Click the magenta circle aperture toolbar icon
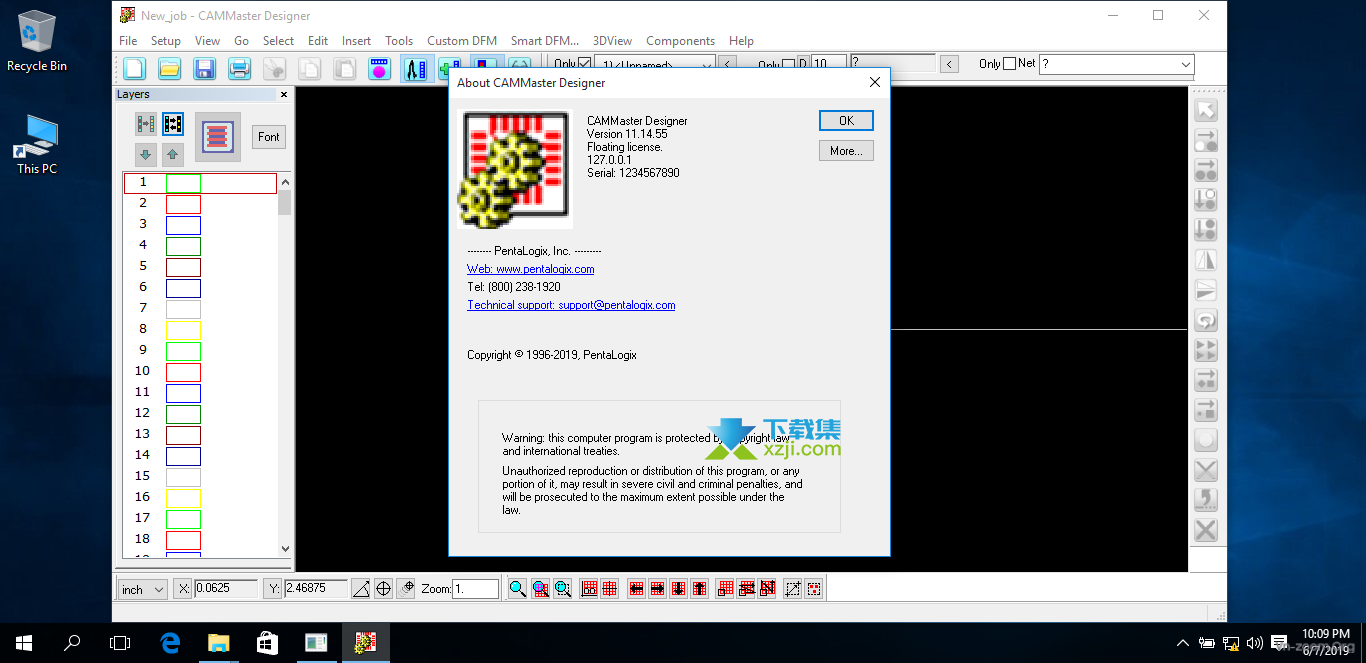This screenshot has height=663, width=1366. [379, 68]
